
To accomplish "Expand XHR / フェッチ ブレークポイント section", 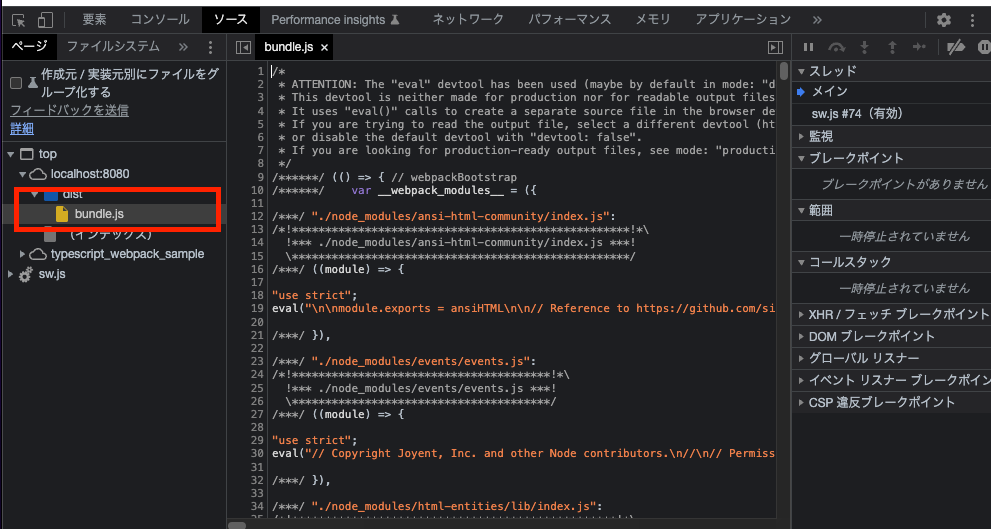I will coord(802,314).
